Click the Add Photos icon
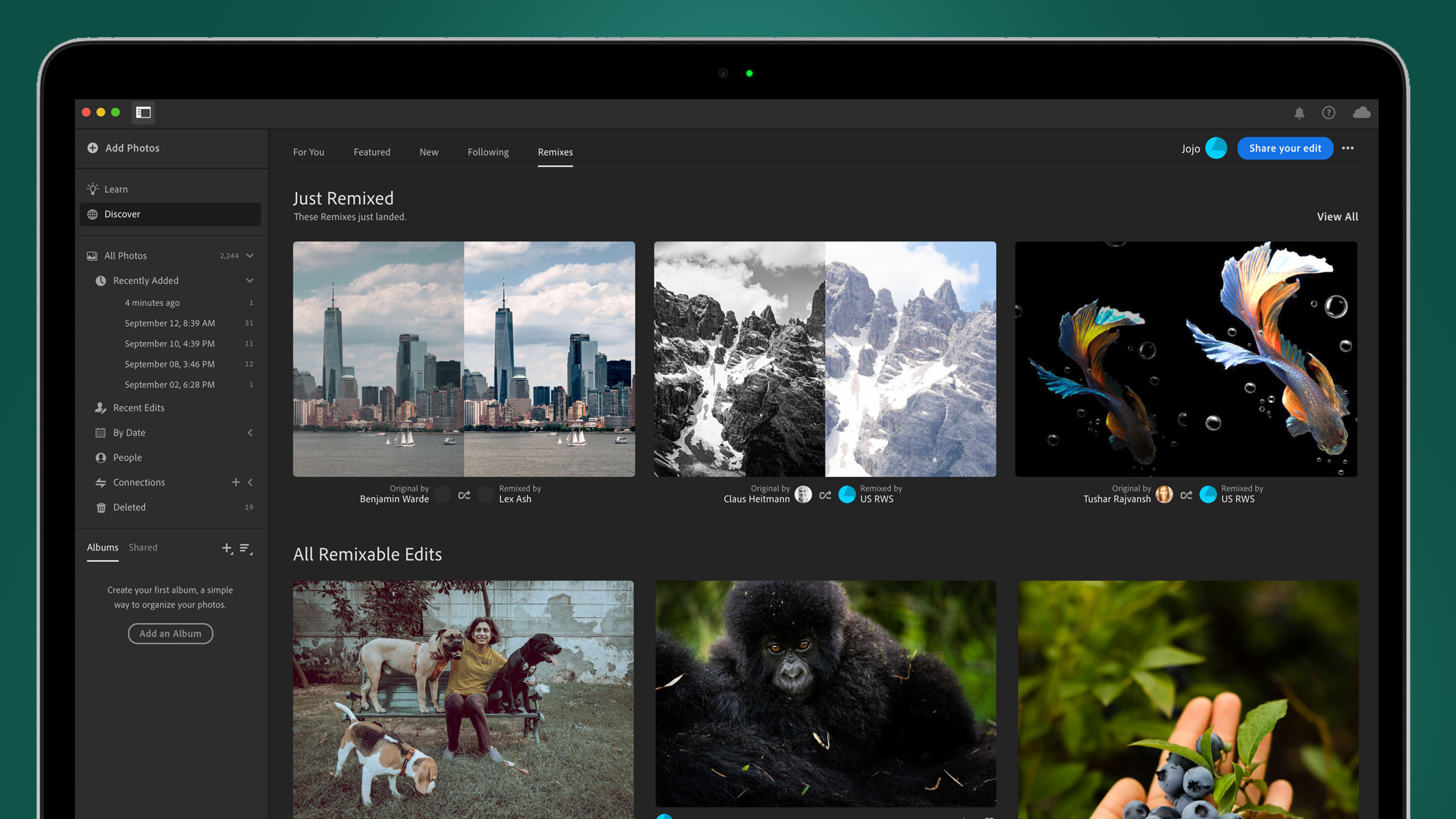The width and height of the screenshot is (1456, 819). pos(93,148)
